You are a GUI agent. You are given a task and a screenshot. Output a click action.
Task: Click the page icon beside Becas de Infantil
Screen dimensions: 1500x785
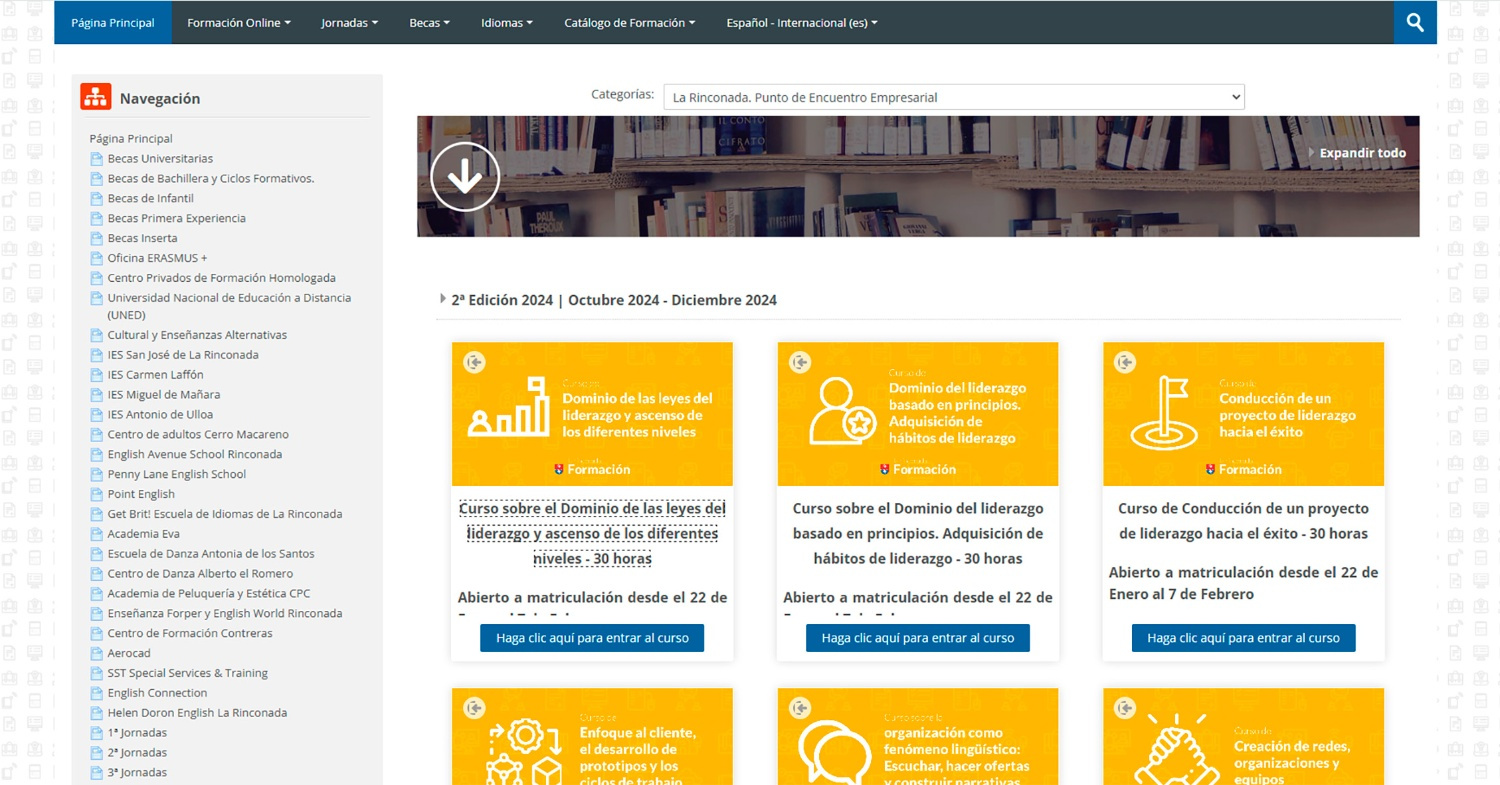click(x=97, y=199)
